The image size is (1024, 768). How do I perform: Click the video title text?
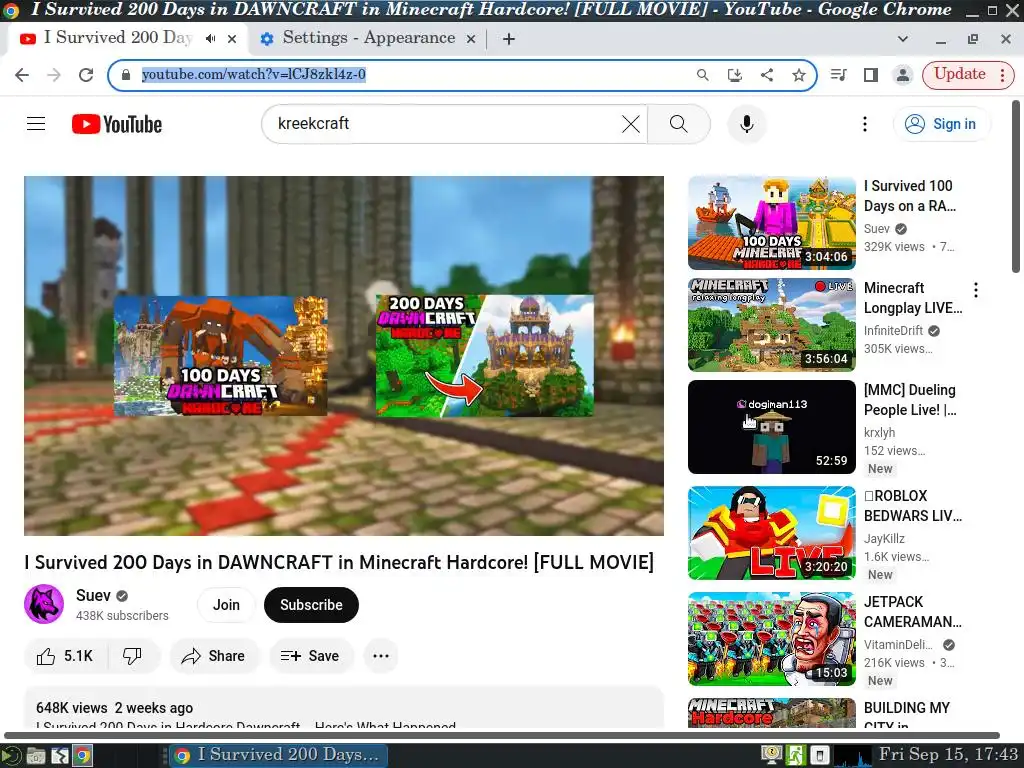pos(339,562)
